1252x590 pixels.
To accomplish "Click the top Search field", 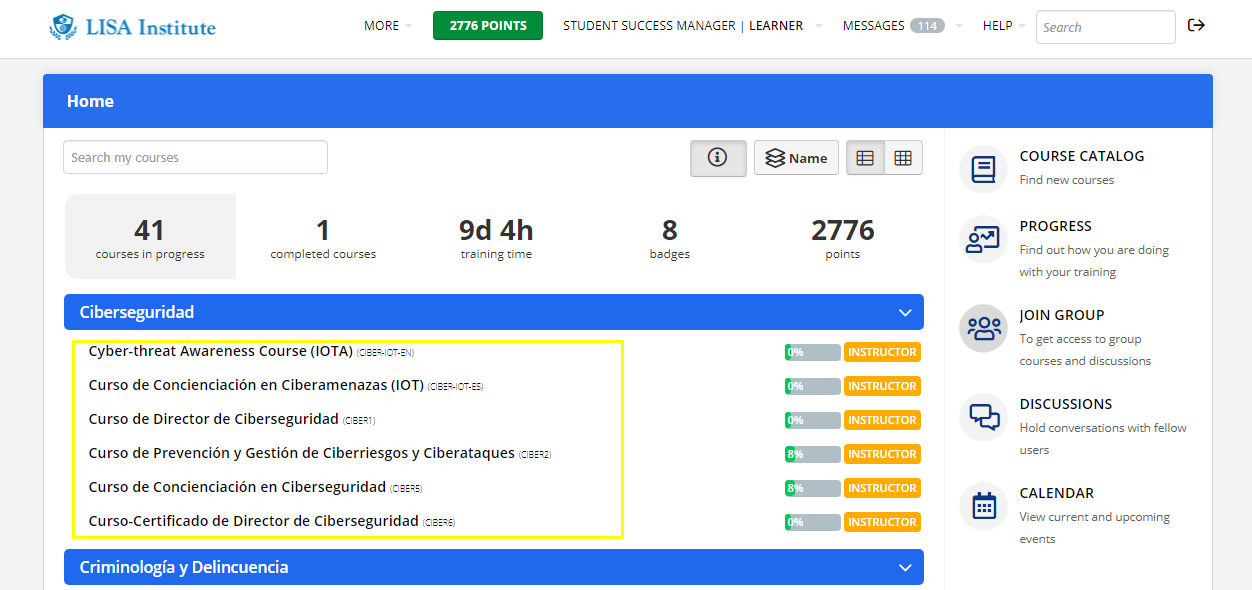I will (x=1106, y=27).
